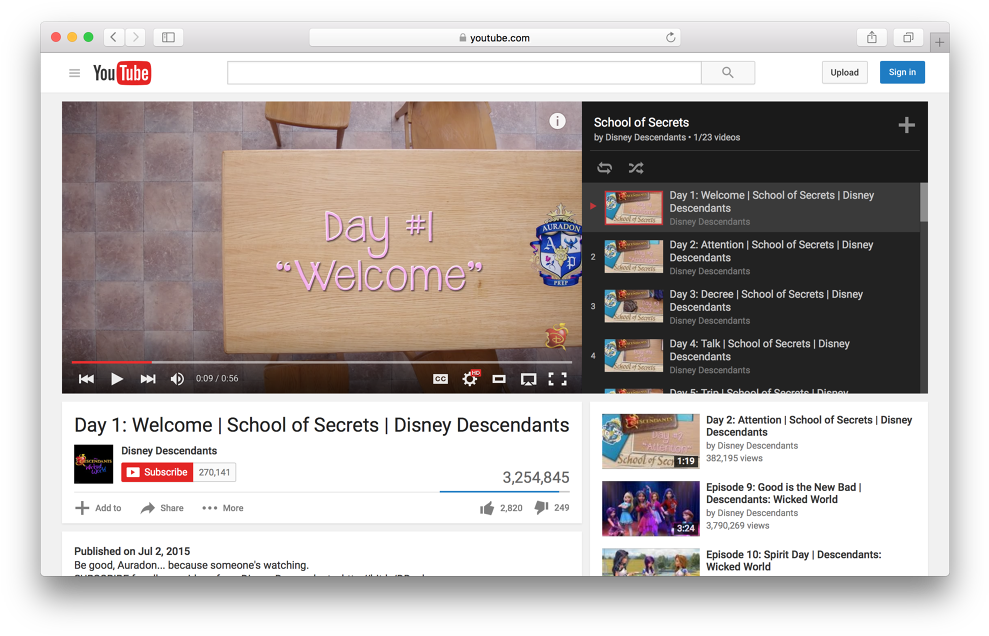Image resolution: width=989 pixels, height=636 pixels.
Task: Go to previous video in player
Action: point(86,379)
